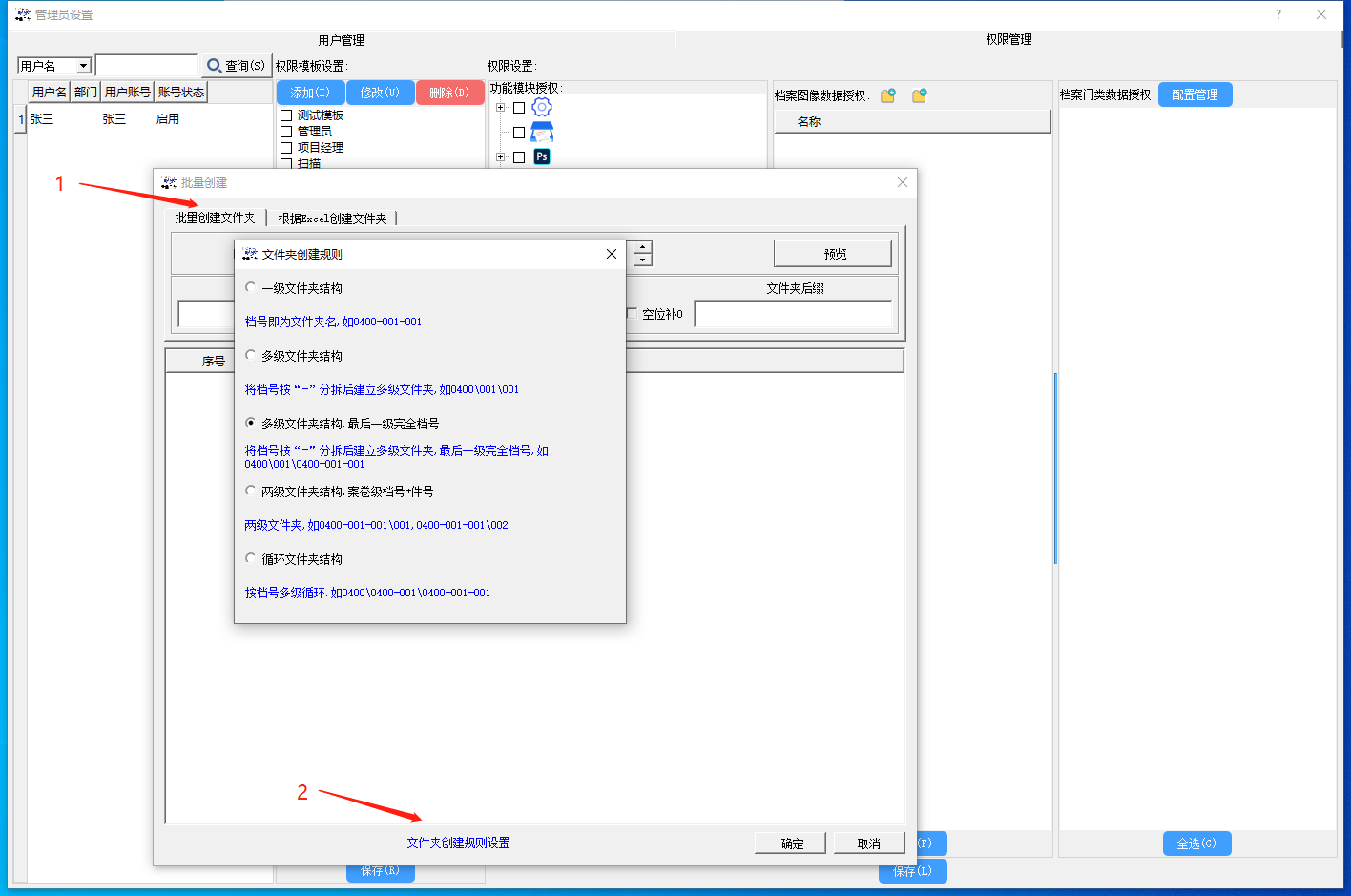Image resolution: width=1351 pixels, height=896 pixels.
Task: Click the remove folder icon with minus
Action: tap(920, 95)
